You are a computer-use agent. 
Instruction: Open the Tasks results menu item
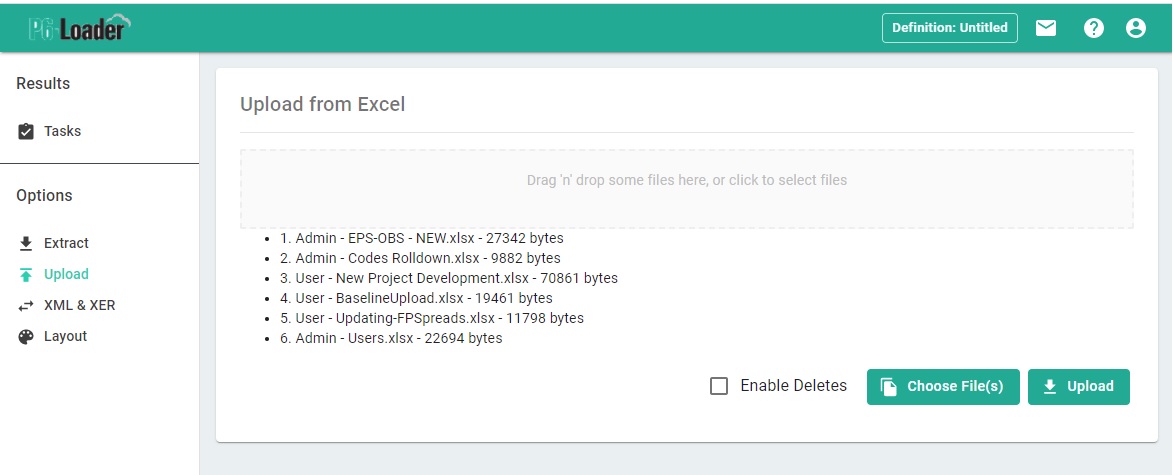pos(63,131)
